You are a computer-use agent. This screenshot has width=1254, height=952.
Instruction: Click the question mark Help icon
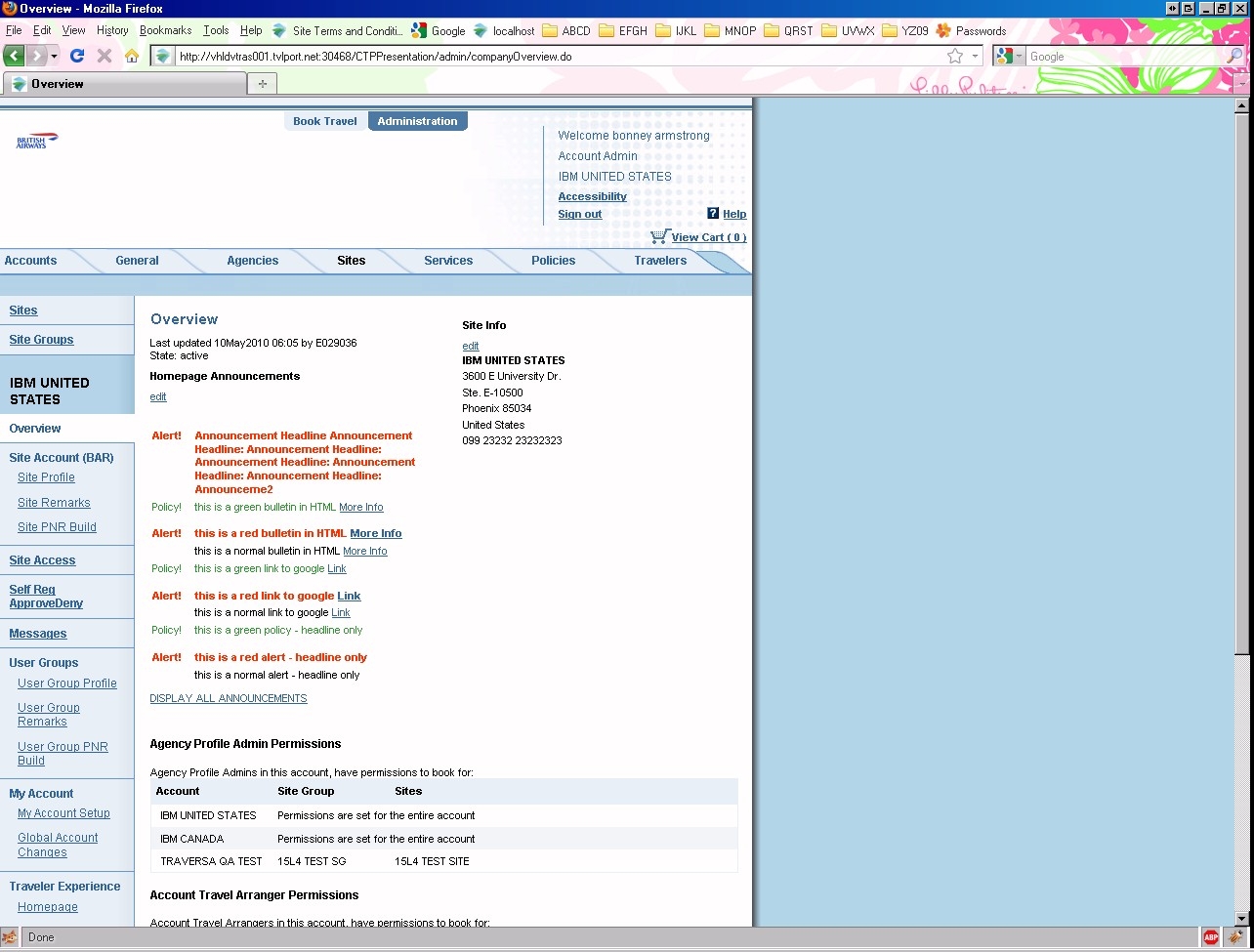713,214
